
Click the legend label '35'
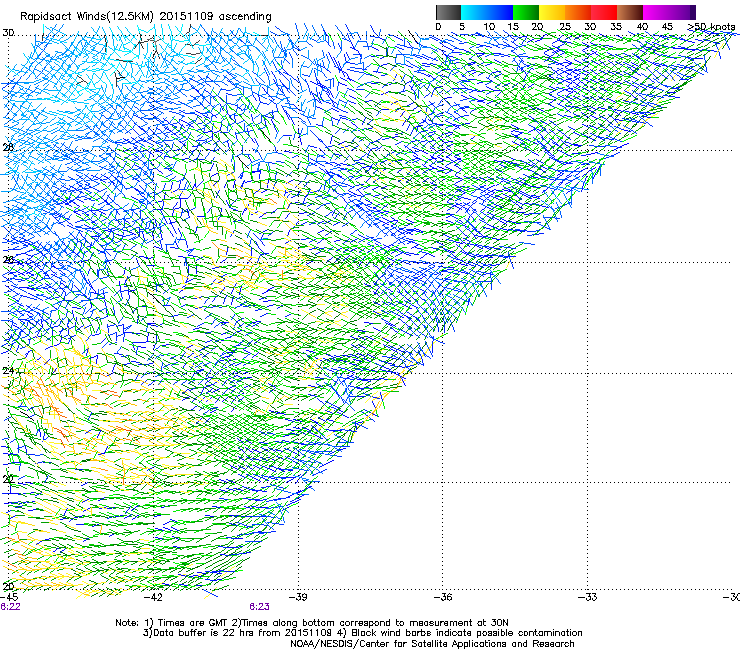[x=616, y=27]
